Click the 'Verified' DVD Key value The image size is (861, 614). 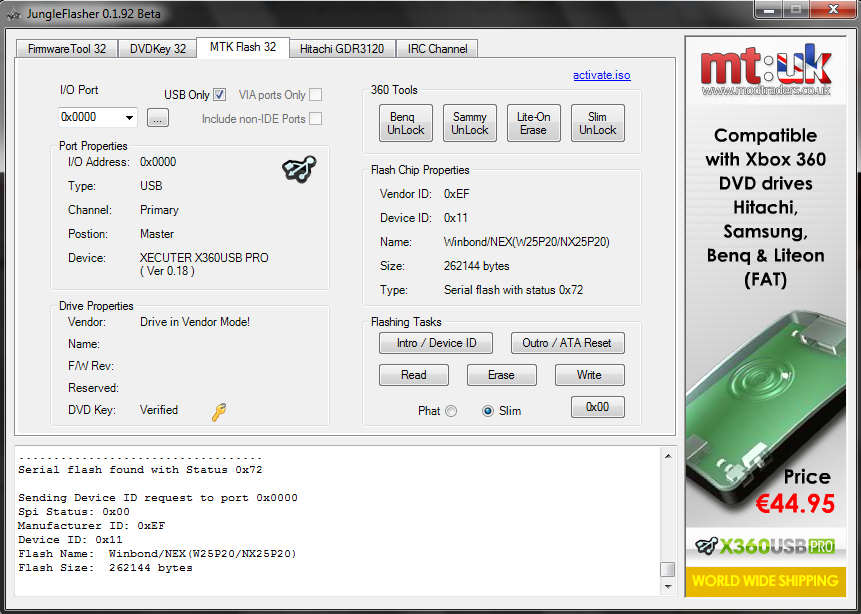pos(159,410)
